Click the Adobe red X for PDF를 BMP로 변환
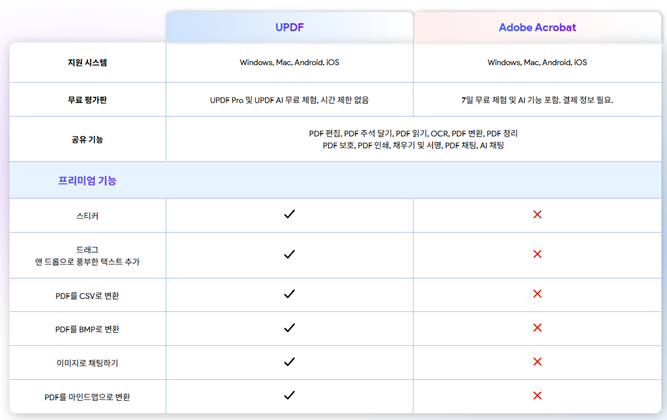Screen dimensions: 667x420 pos(537,328)
